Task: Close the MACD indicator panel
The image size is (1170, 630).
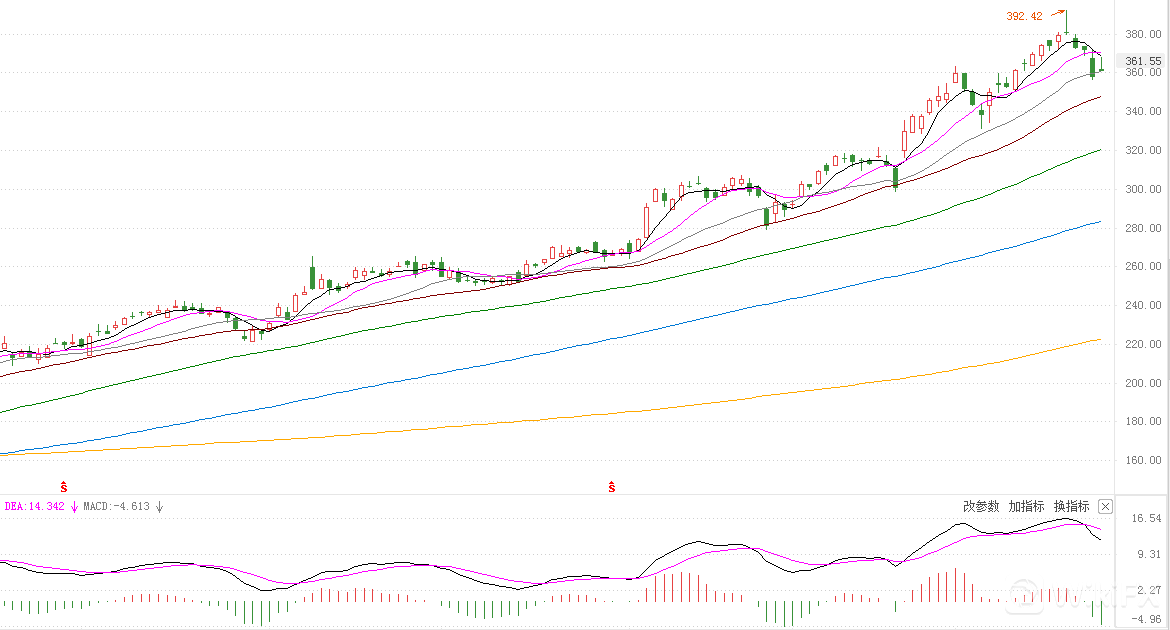Action: 1105,506
